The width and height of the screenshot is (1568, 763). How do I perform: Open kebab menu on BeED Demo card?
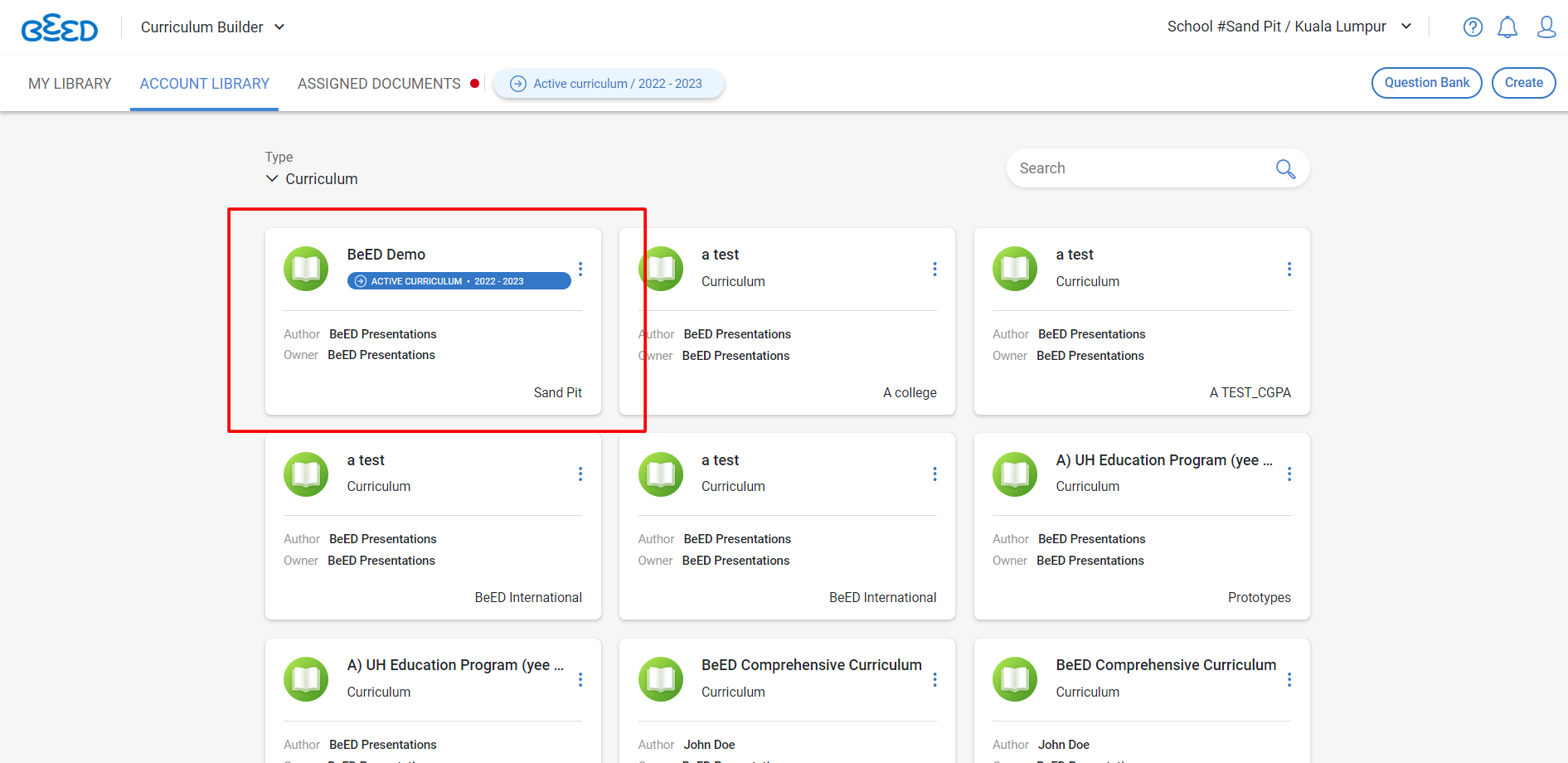point(580,269)
